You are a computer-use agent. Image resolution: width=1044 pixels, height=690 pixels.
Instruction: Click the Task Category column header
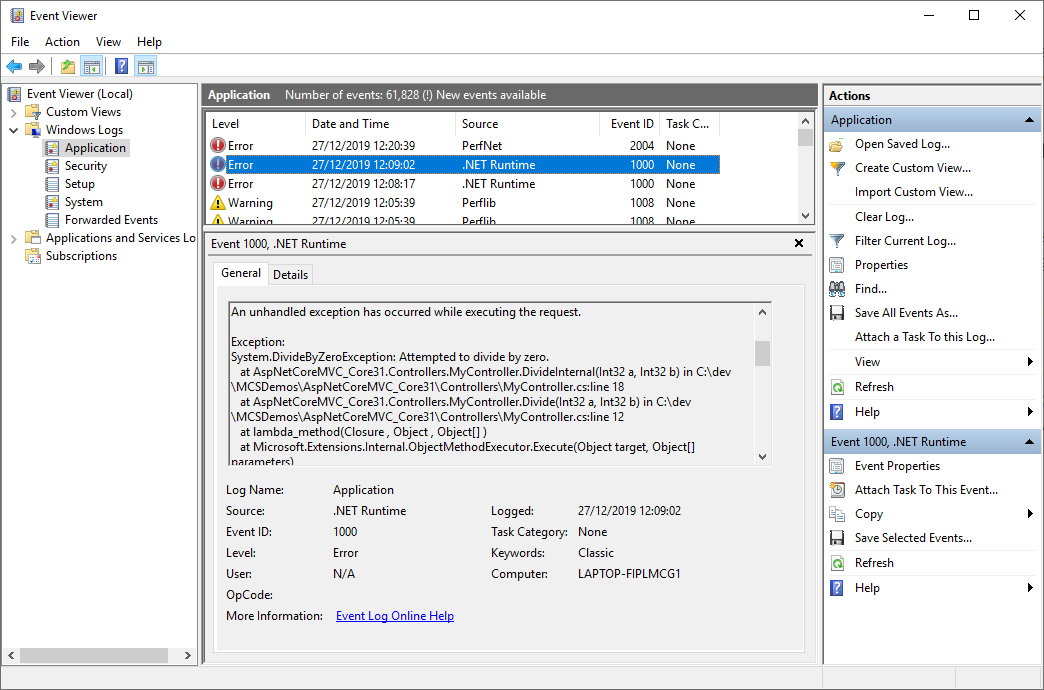[x=690, y=124]
